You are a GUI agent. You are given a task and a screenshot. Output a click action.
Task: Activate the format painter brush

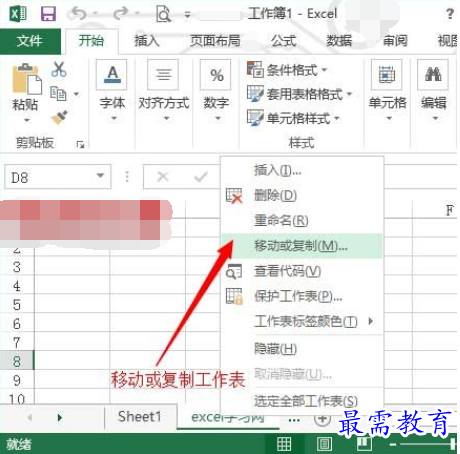[x=60, y=117]
